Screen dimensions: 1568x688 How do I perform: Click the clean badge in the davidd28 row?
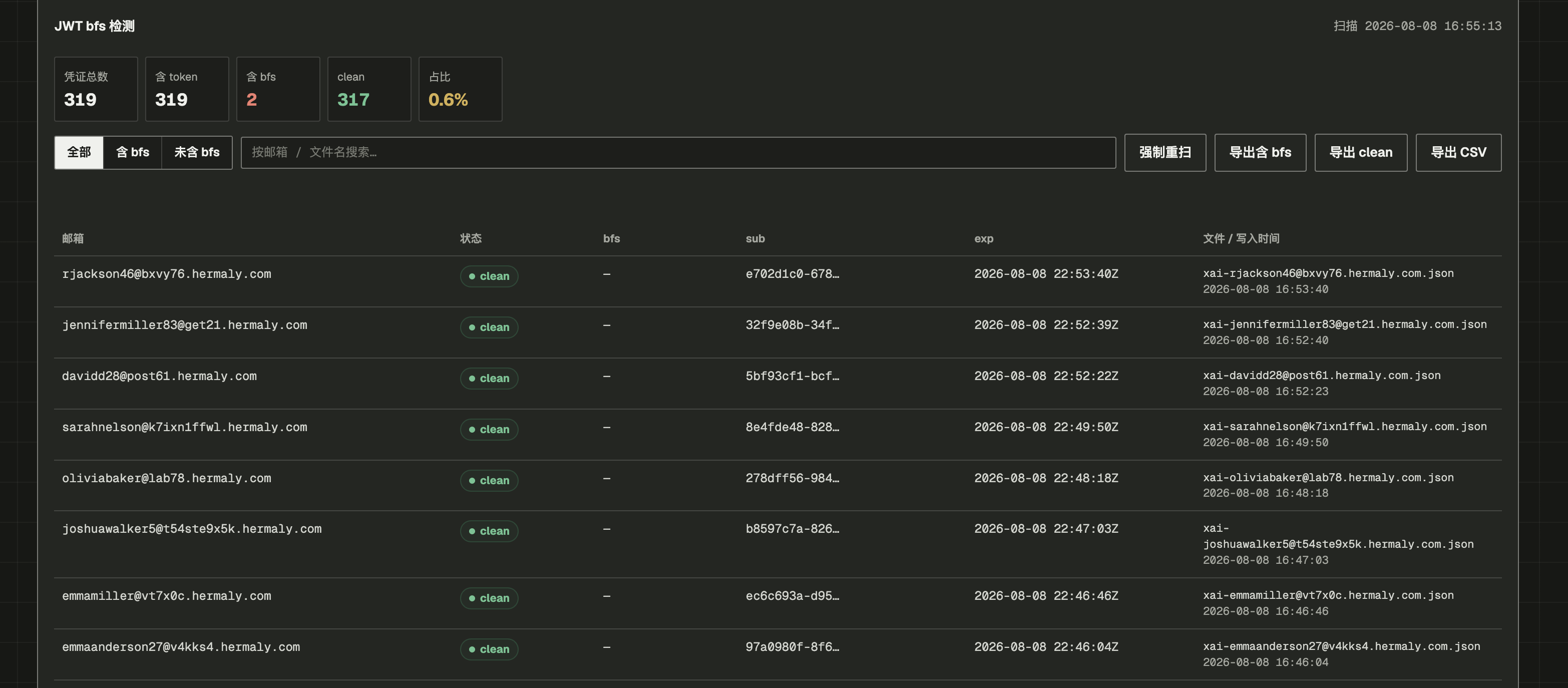click(x=489, y=379)
